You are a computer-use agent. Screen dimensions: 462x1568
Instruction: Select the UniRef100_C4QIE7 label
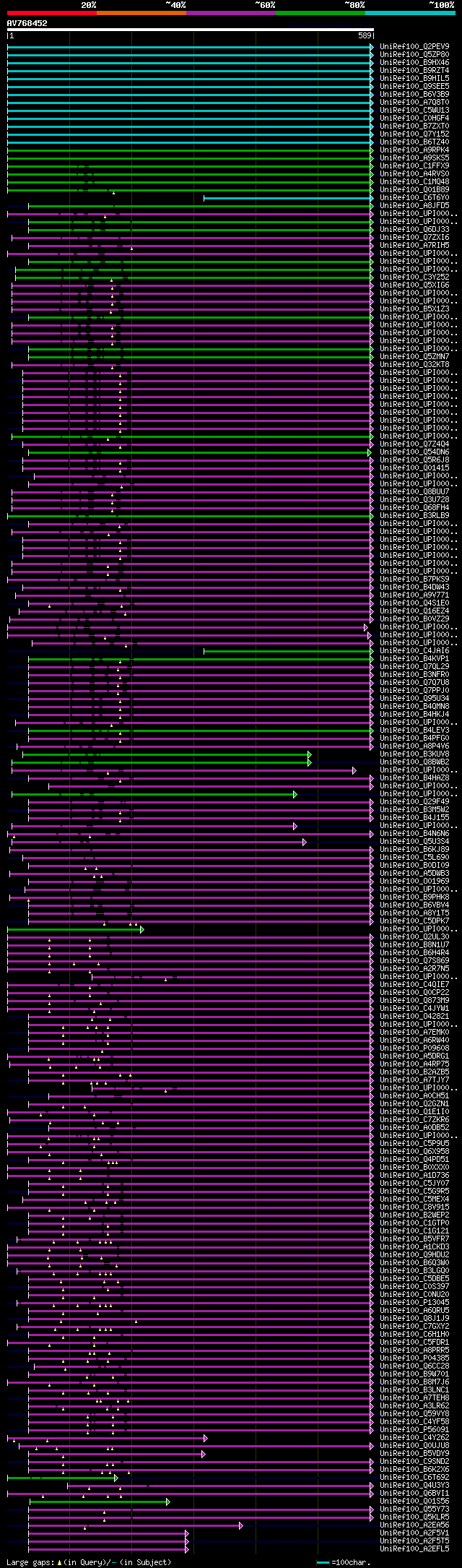pos(414,984)
